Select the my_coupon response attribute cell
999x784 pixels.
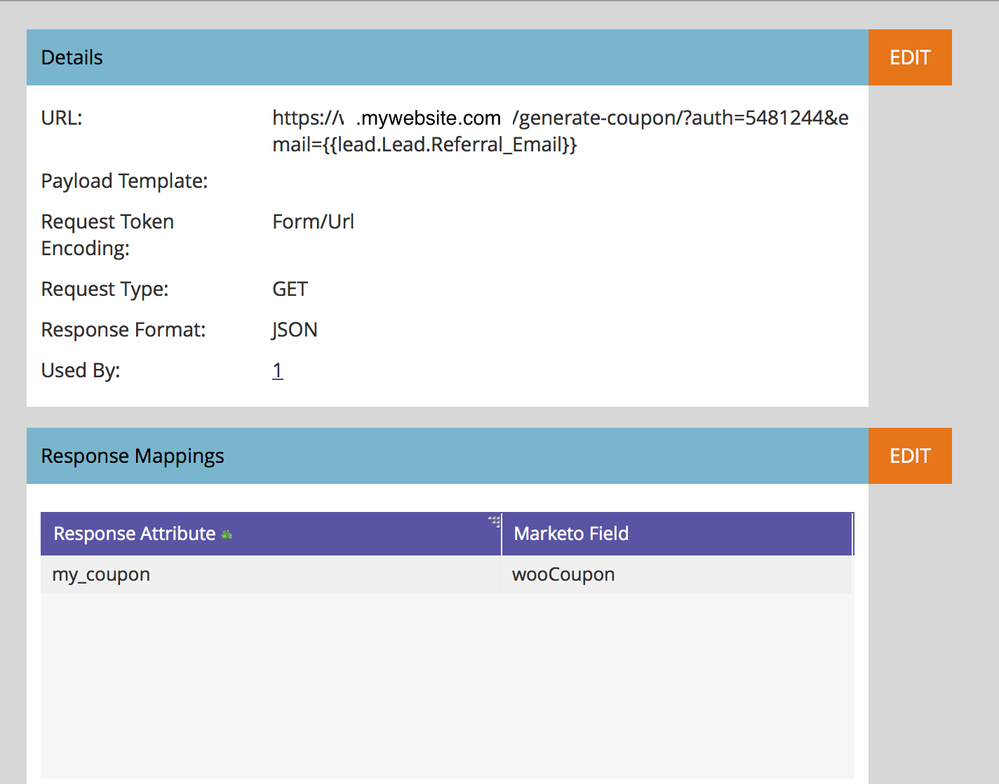271,574
